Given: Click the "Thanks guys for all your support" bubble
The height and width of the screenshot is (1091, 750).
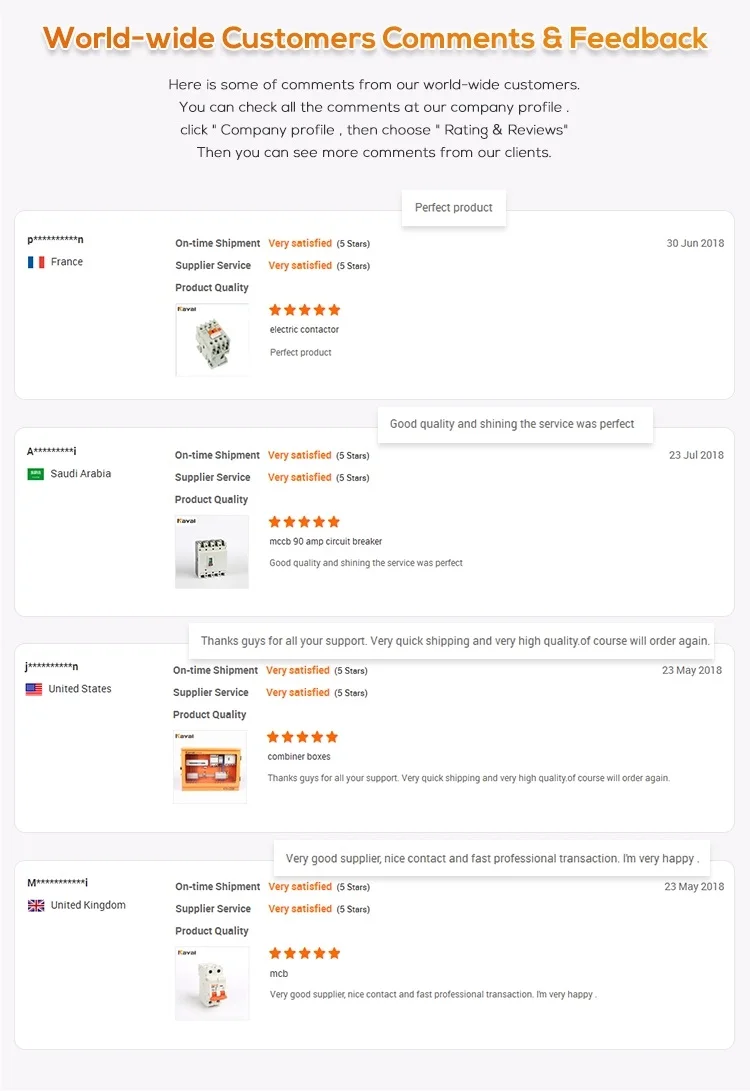Looking at the screenshot, I should [455, 641].
